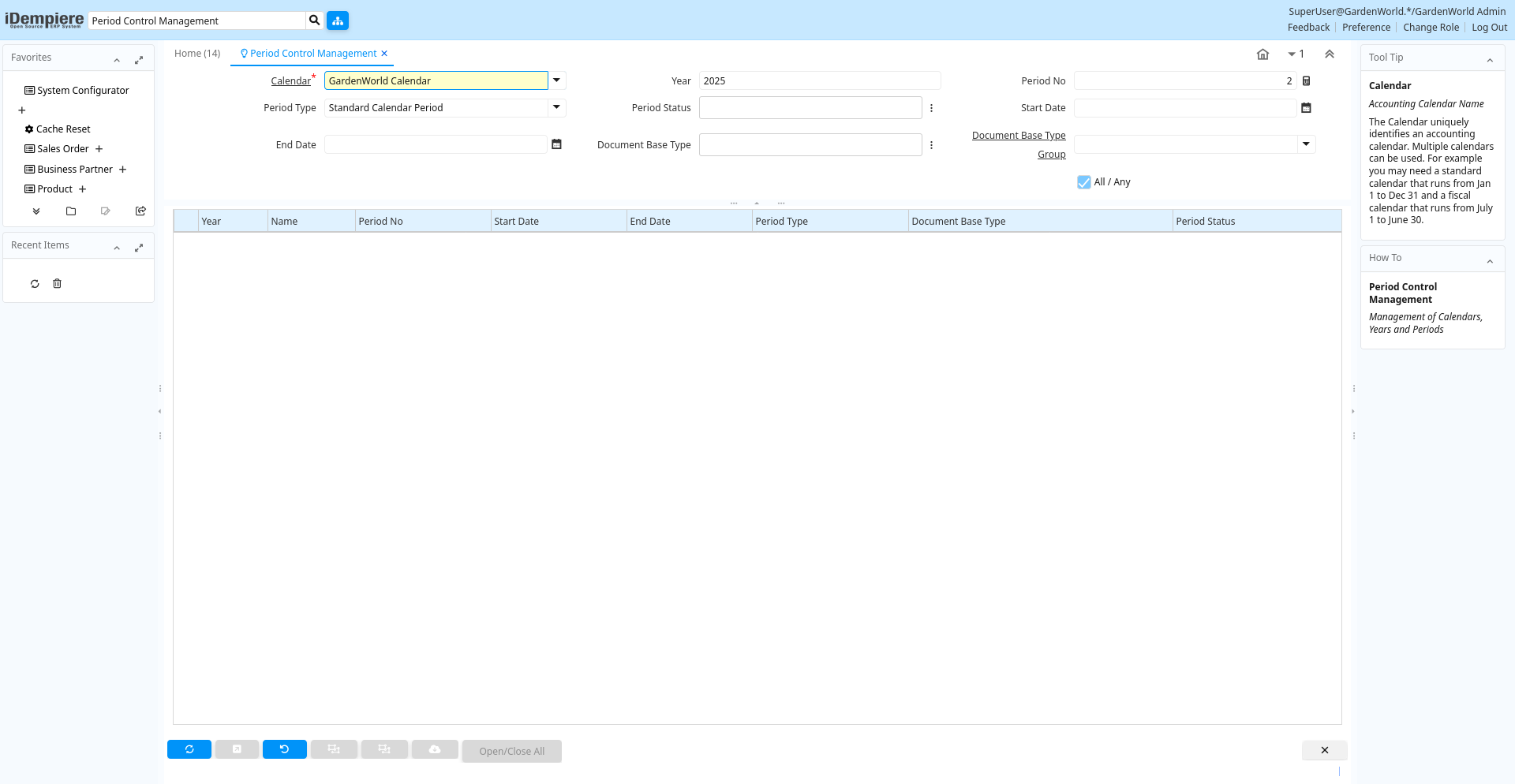Open the End Date calendar picker
The height and width of the screenshot is (784, 1515).
tap(556, 144)
